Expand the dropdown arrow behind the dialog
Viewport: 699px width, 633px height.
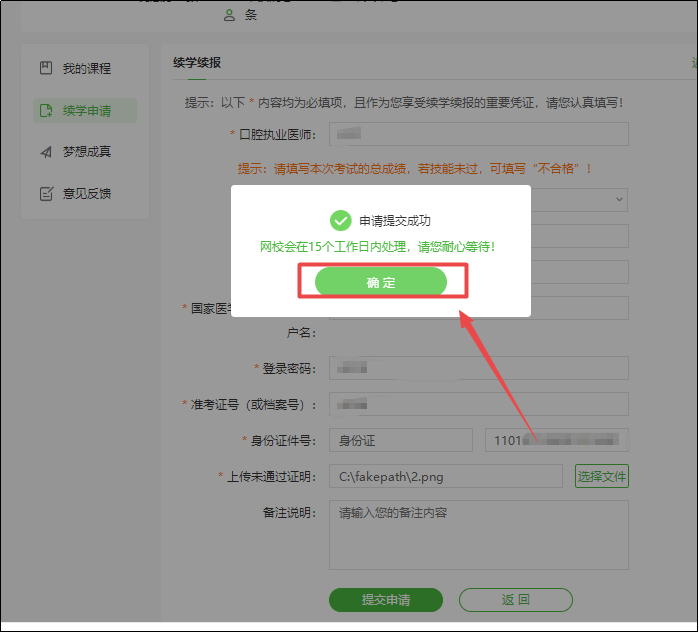coord(619,199)
